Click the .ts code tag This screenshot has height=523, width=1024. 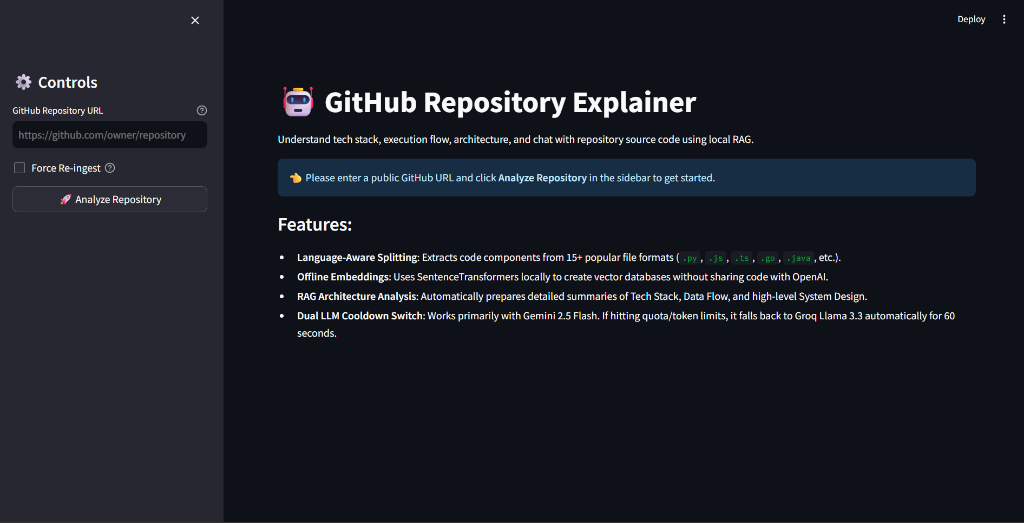741,257
